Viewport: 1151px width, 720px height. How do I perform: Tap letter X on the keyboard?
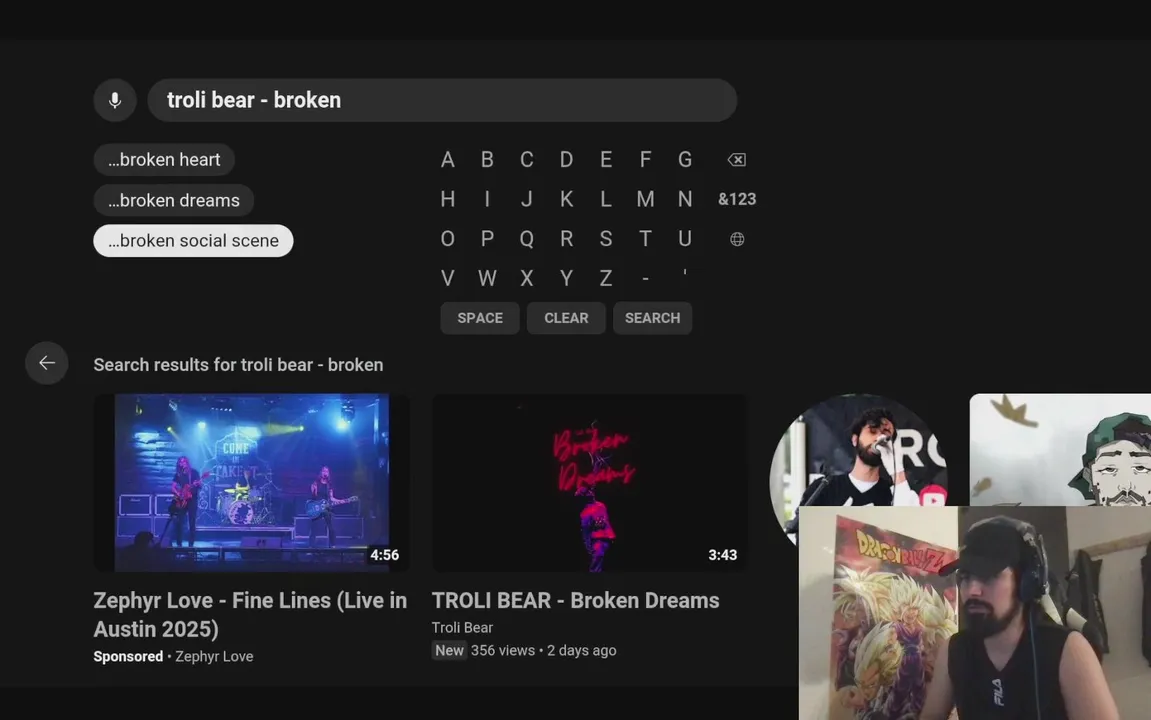(526, 278)
